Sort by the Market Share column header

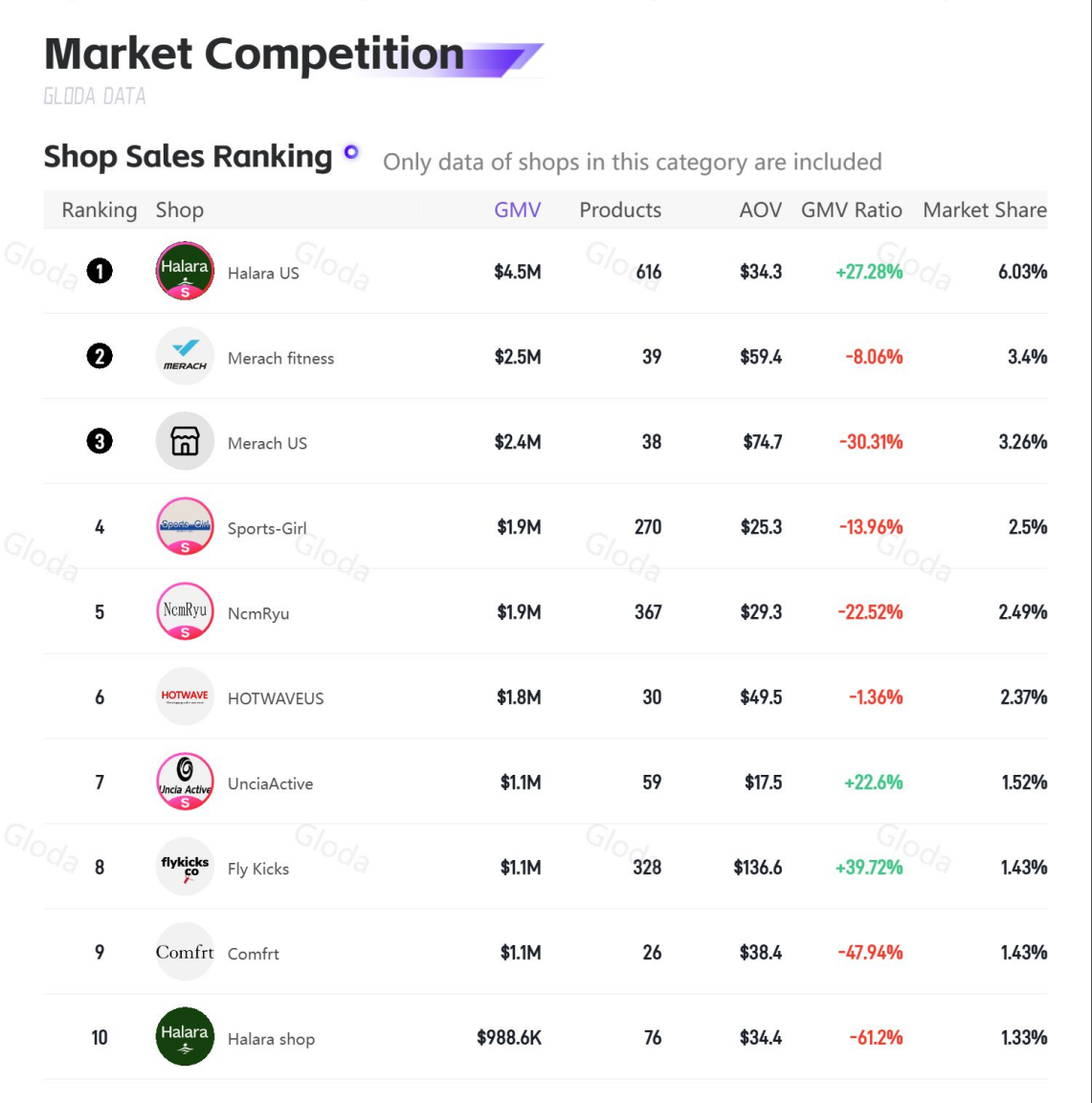tap(985, 210)
